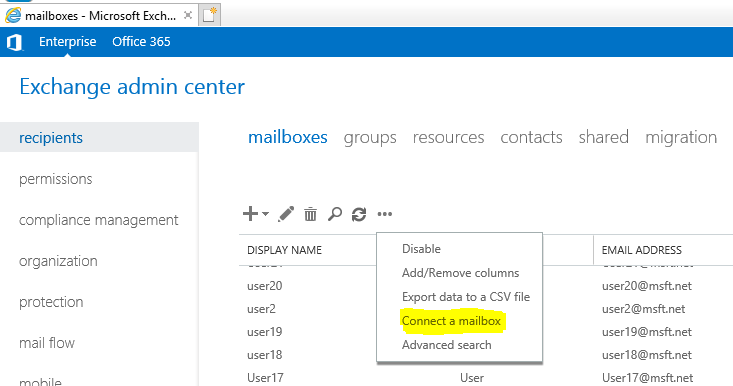
Task: Open compliance management in the navigation
Action: coord(99,220)
